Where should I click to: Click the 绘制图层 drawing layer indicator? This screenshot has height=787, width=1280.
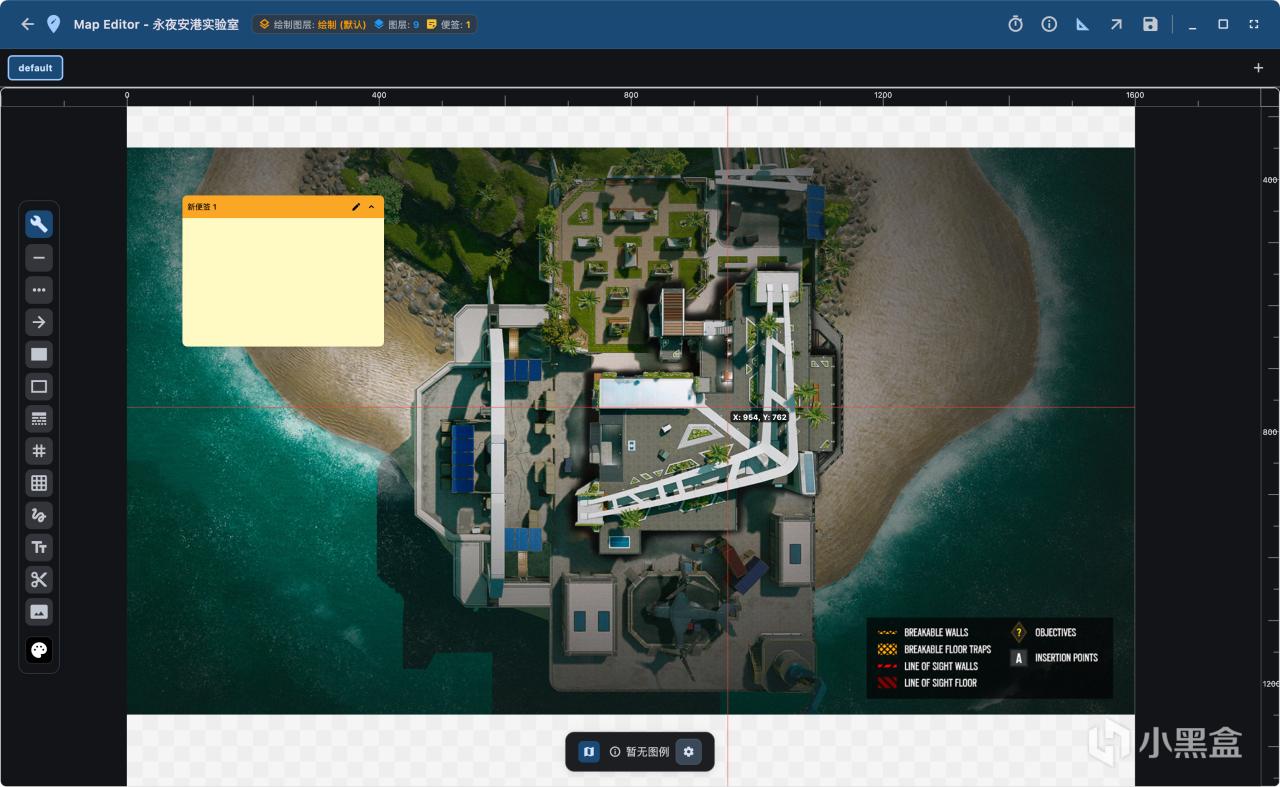pos(312,24)
